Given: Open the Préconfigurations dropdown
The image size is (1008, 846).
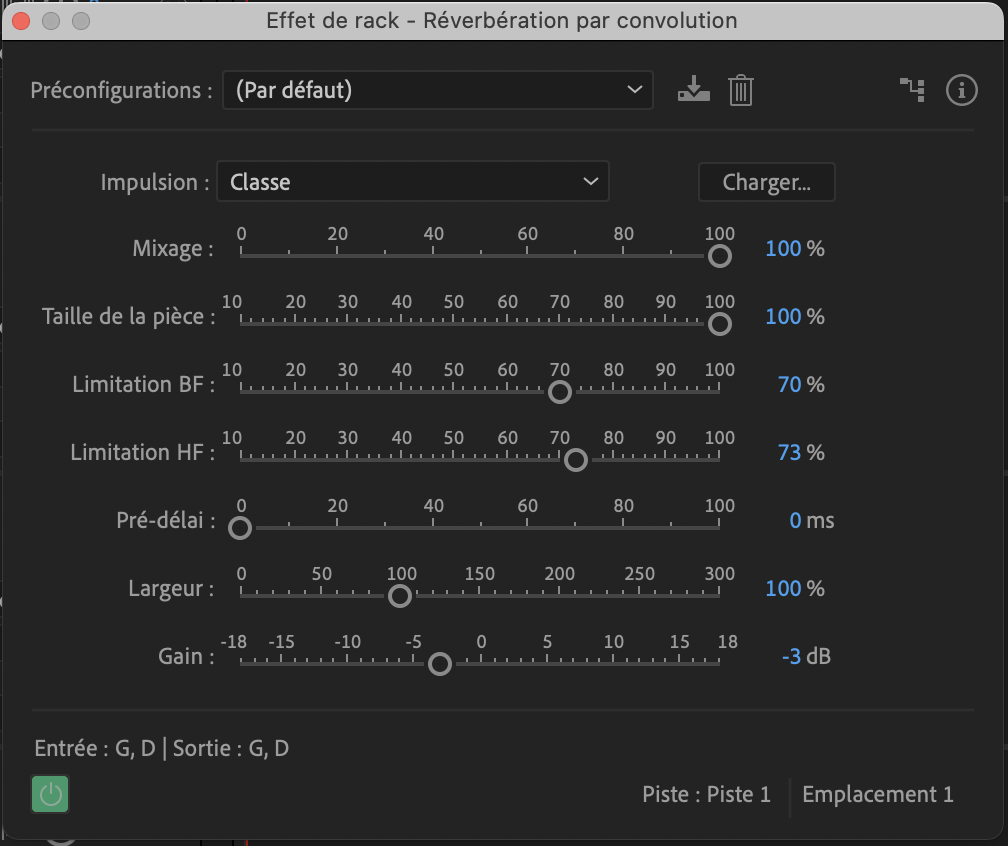Looking at the screenshot, I should pyautogui.click(x=438, y=90).
